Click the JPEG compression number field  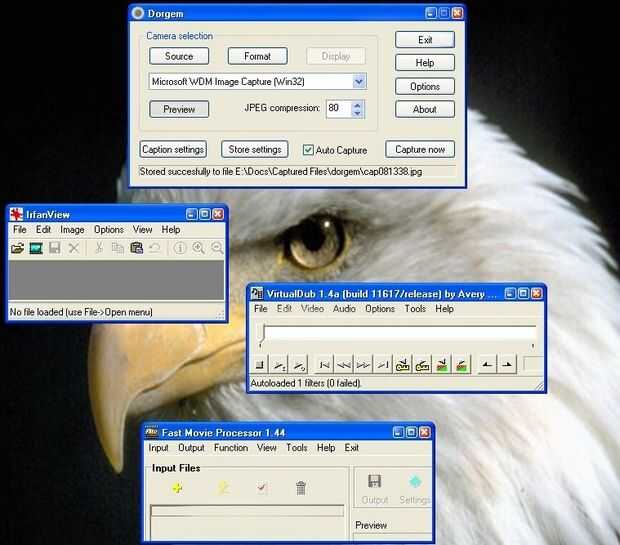[339, 108]
